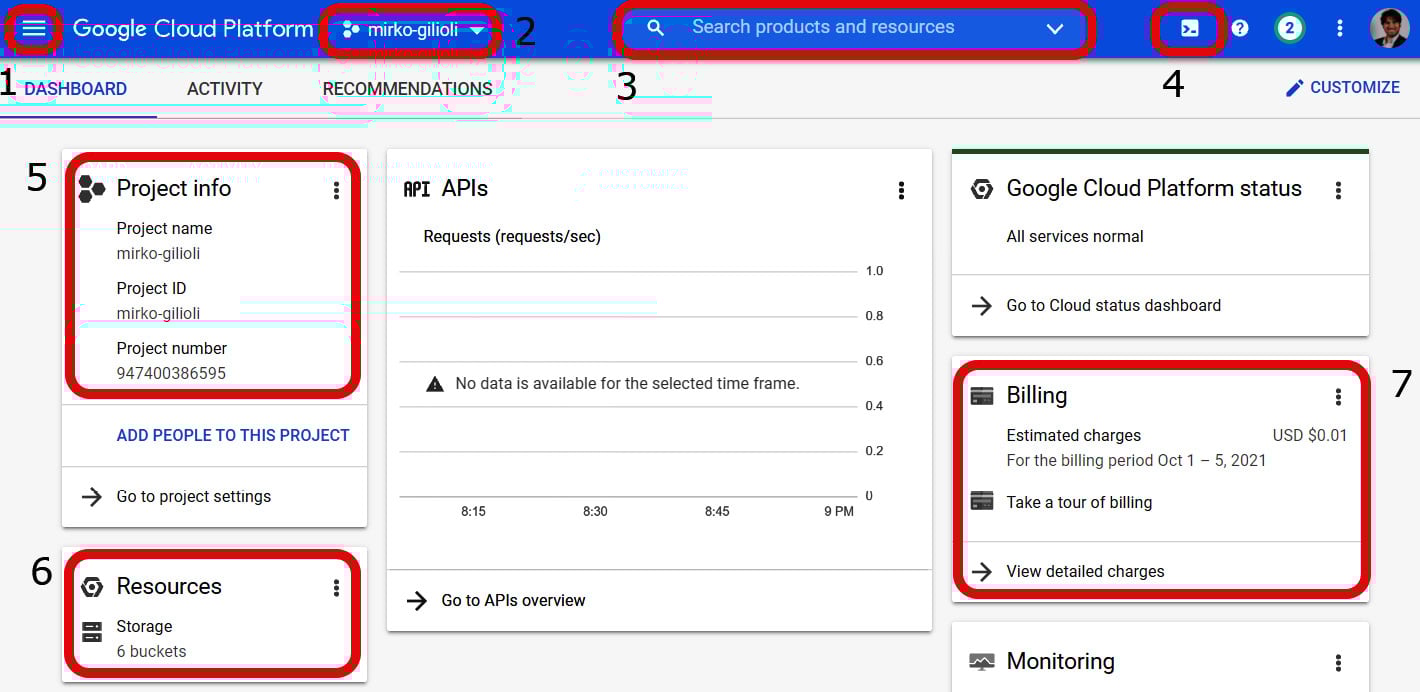Click the Search products and resources field

coord(854,28)
